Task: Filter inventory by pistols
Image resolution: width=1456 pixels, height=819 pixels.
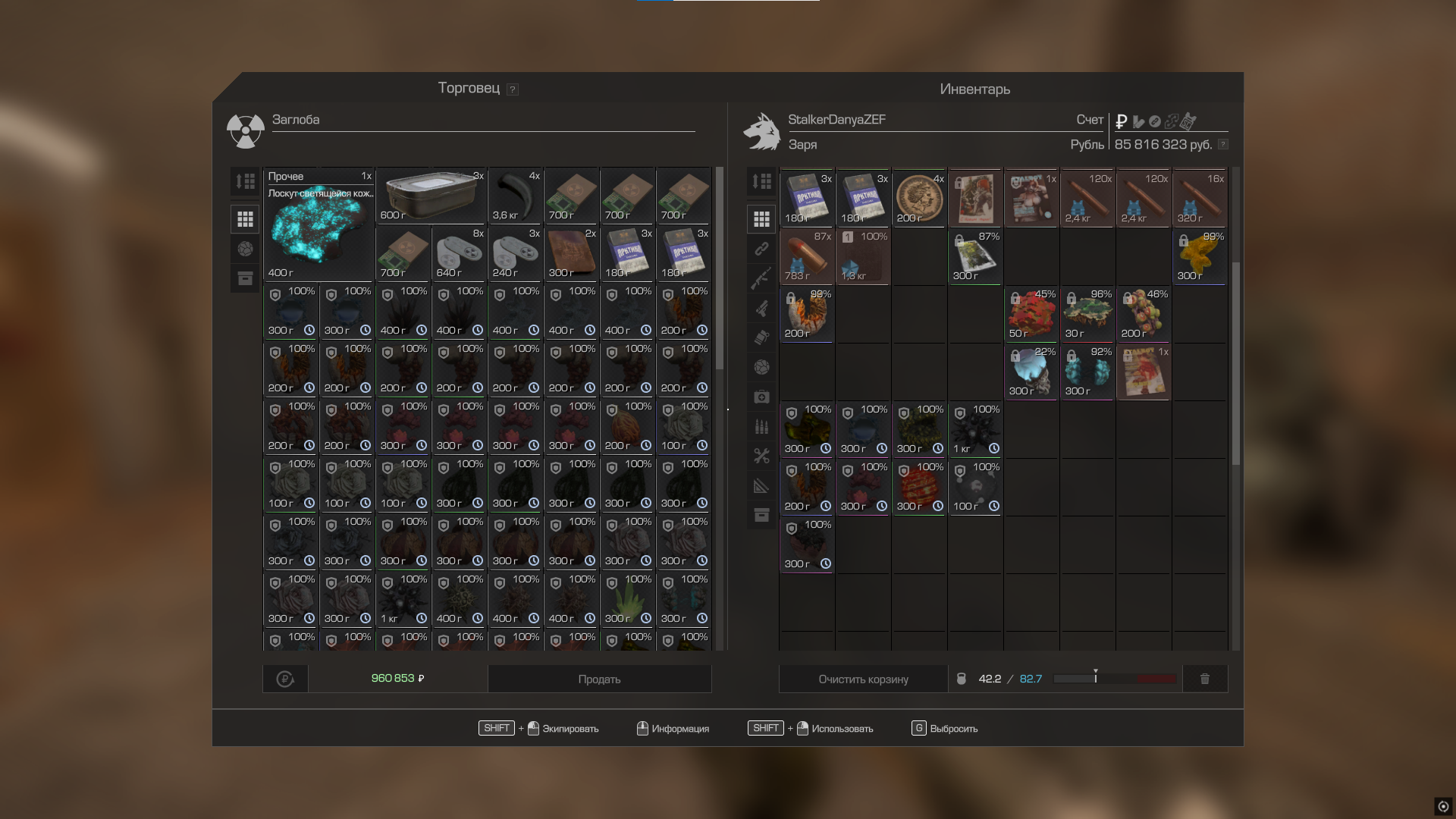Action: click(761, 308)
